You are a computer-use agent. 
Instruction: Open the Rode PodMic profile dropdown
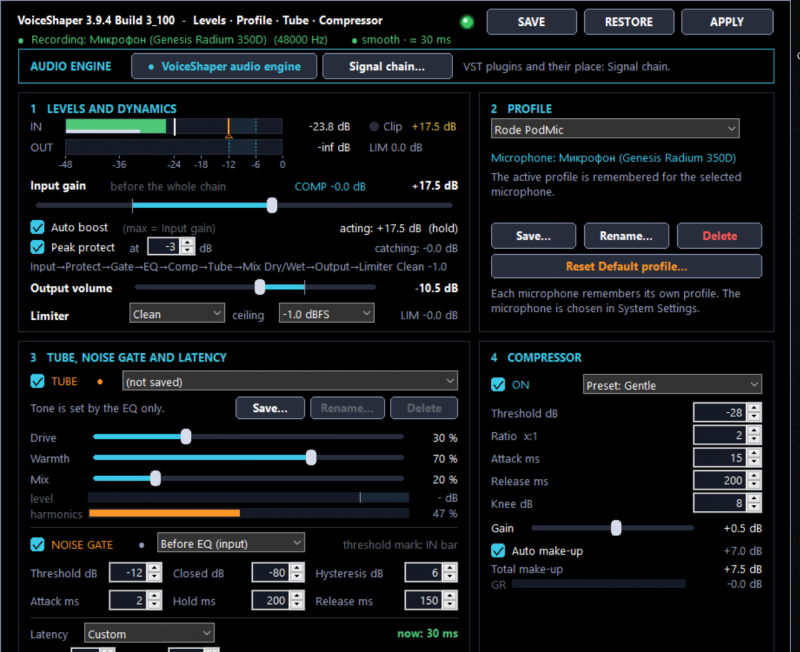615,129
